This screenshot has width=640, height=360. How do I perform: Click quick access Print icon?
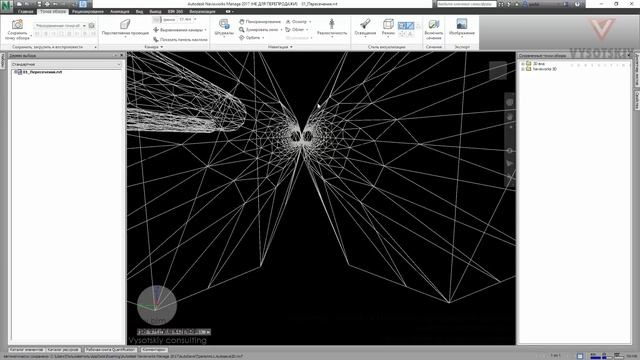(47, 4)
